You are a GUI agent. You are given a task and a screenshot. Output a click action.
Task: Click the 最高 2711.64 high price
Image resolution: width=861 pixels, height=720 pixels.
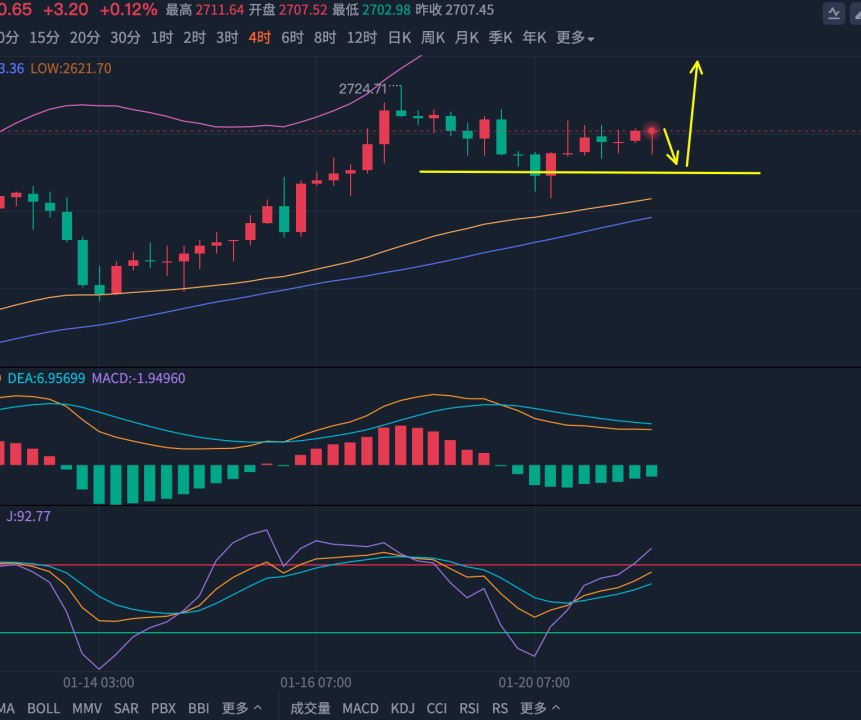[205, 10]
